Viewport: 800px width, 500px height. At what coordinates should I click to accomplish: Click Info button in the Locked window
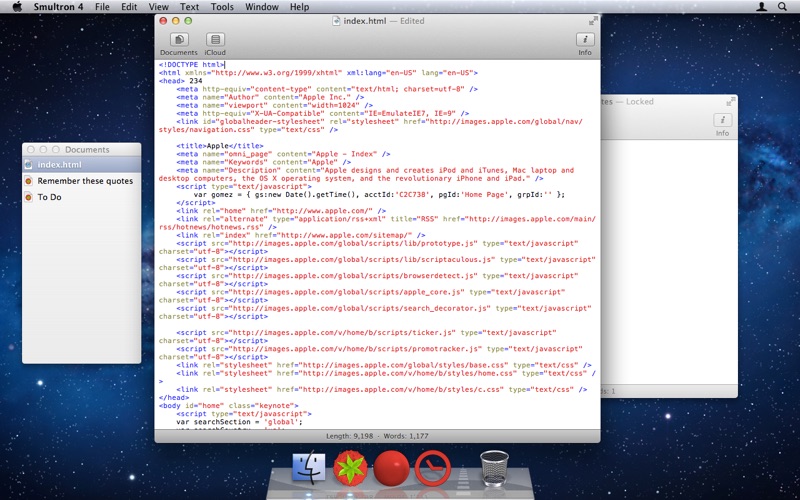(722, 125)
